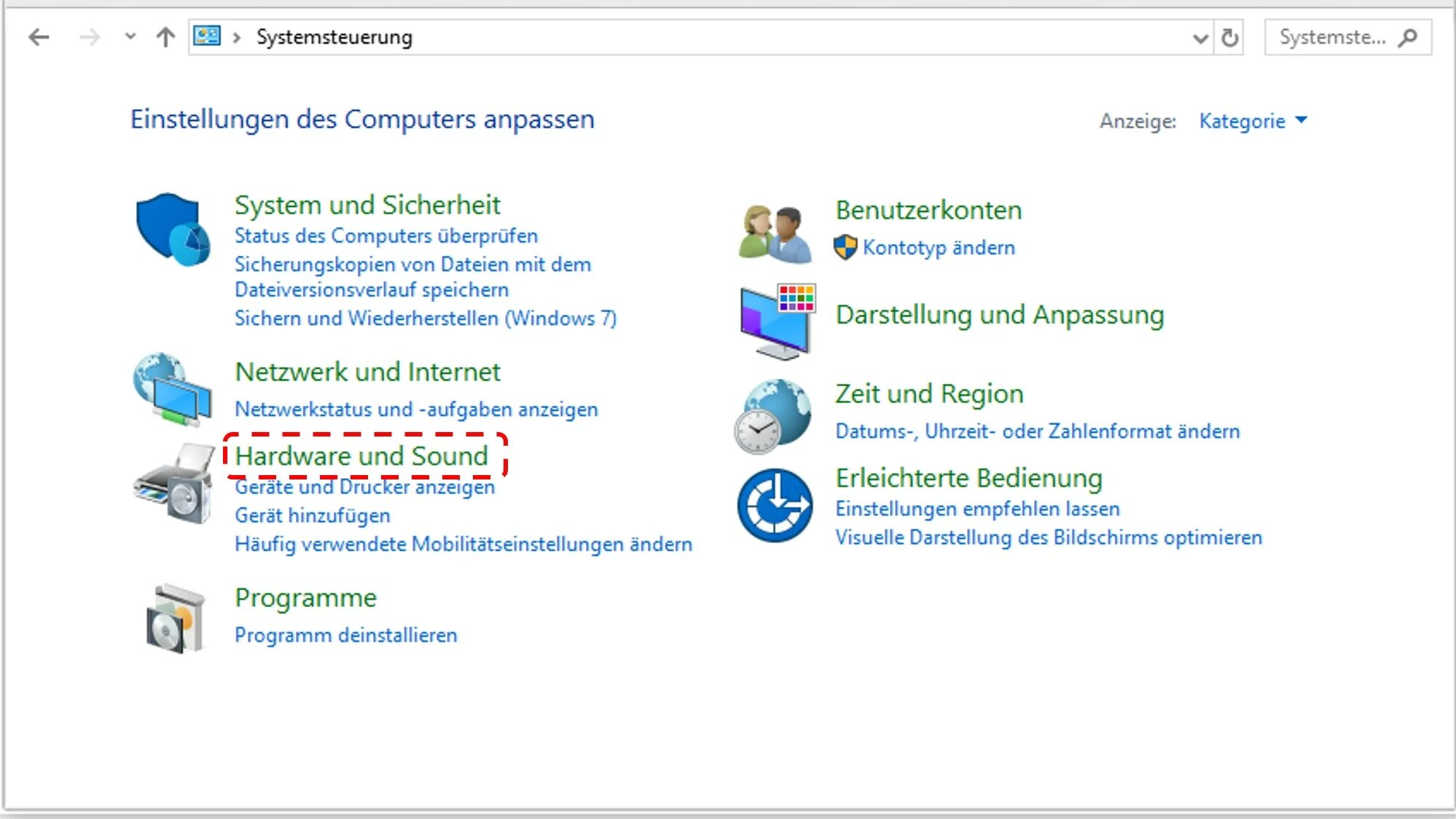Click Programm deinstallieren link
The height and width of the screenshot is (819, 1456).
345,635
